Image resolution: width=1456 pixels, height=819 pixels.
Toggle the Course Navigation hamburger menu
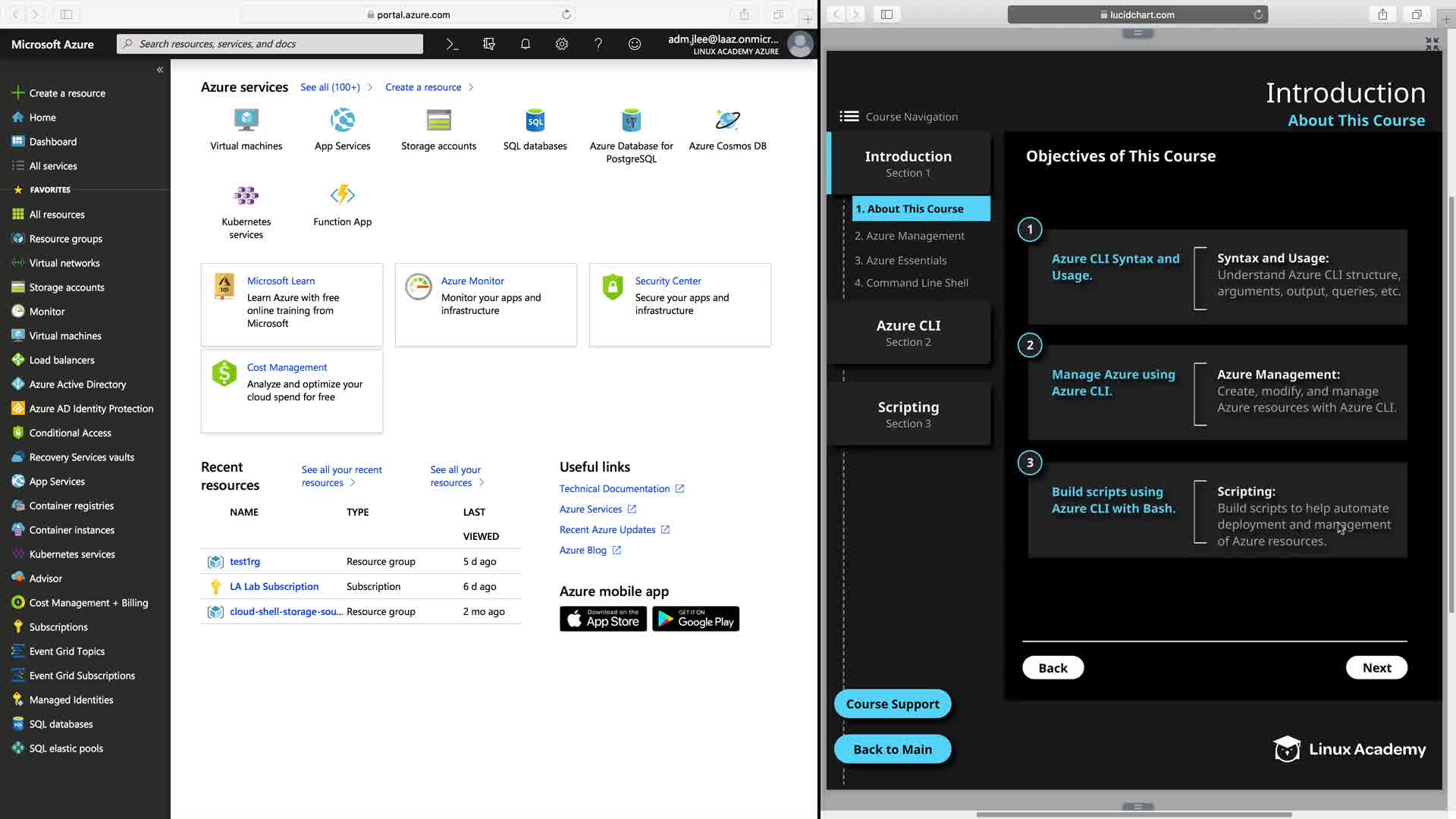tap(849, 117)
